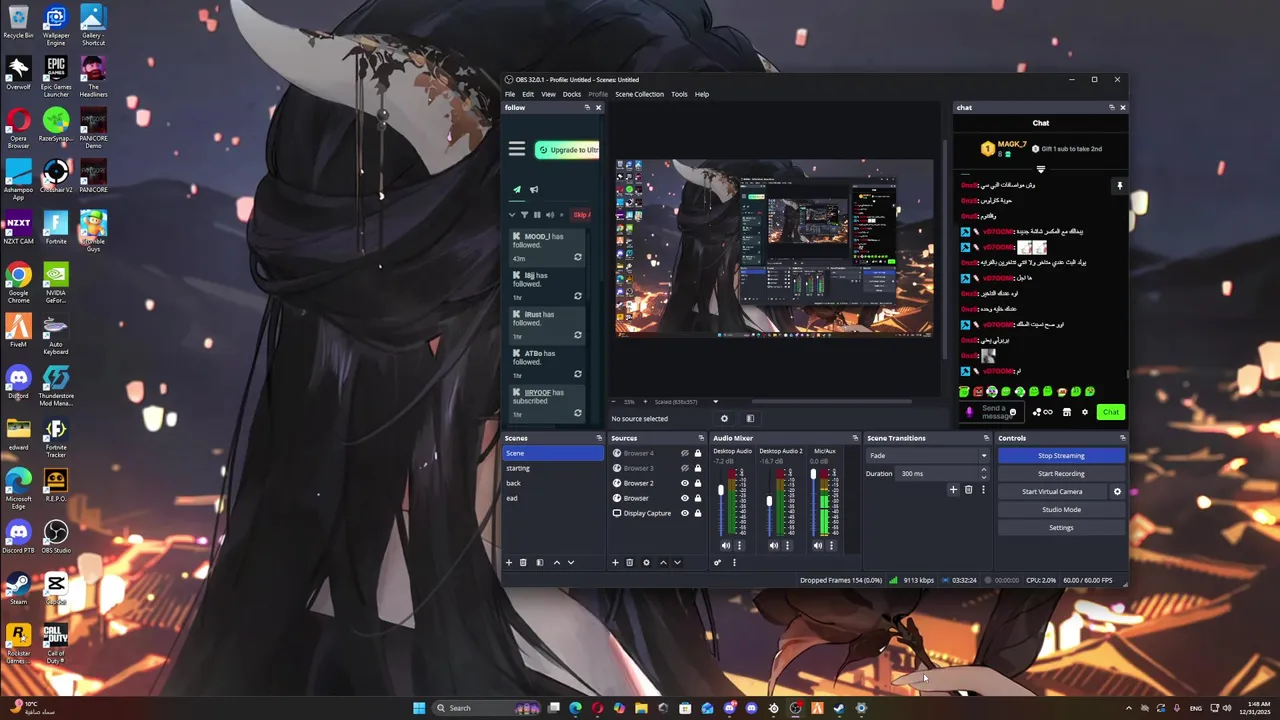This screenshot has height=720, width=1280.
Task: Hide the Browser 2 source
Action: point(685,483)
